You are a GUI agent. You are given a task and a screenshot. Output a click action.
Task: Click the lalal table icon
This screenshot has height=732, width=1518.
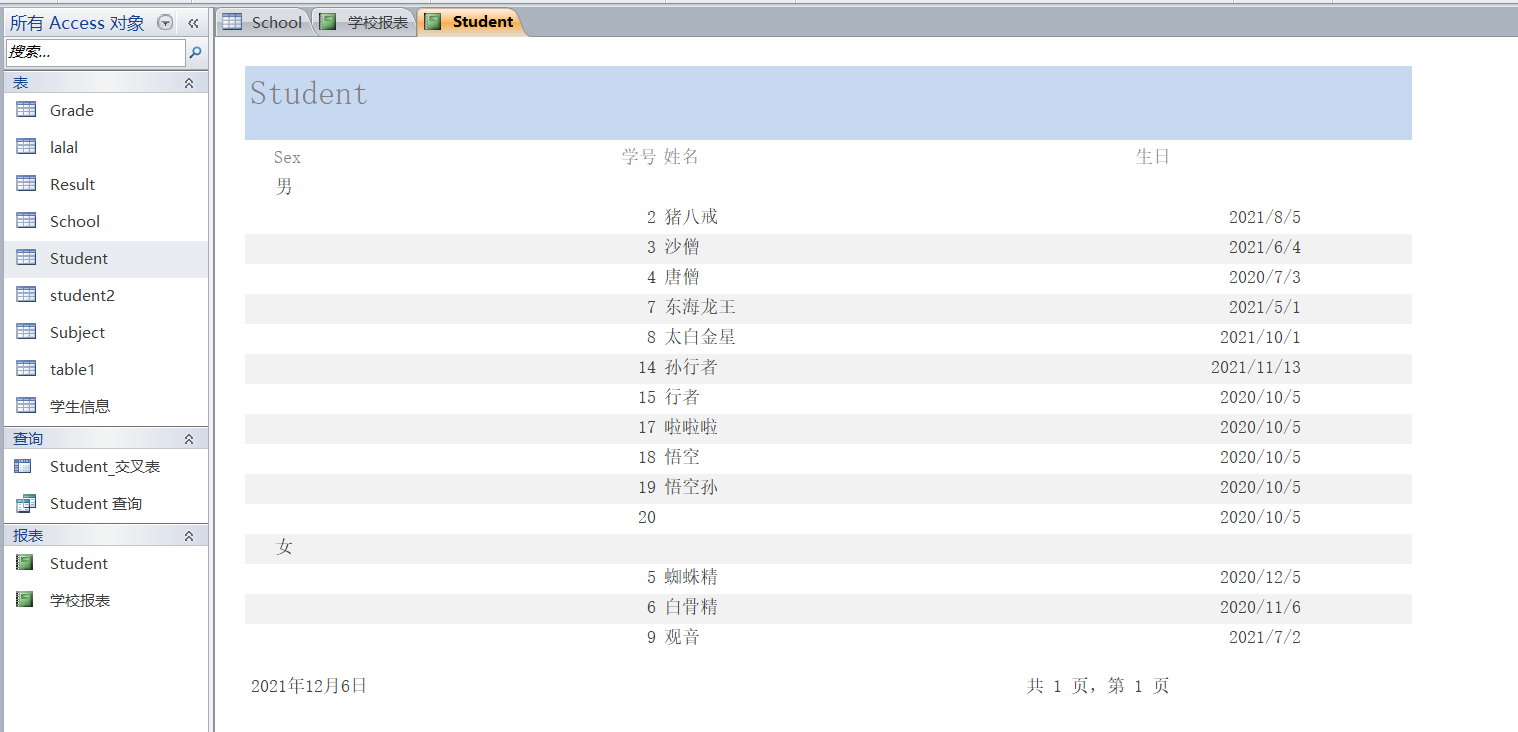point(26,147)
